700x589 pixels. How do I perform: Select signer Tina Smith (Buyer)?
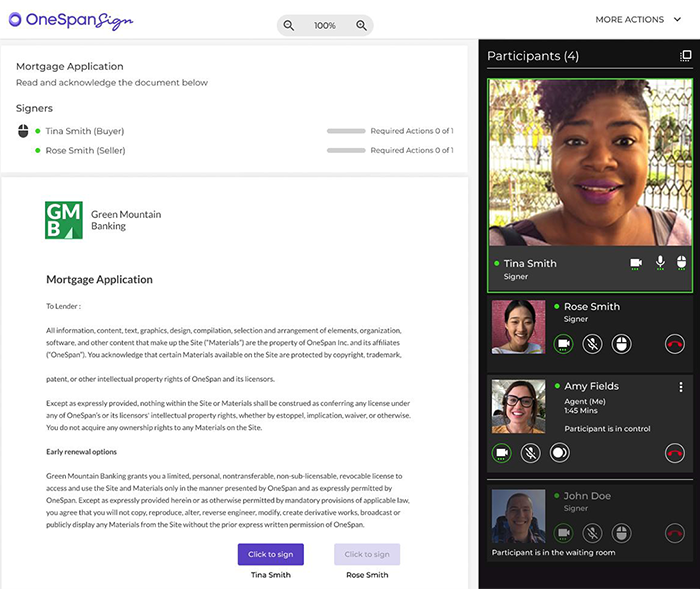pyautogui.click(x=85, y=131)
